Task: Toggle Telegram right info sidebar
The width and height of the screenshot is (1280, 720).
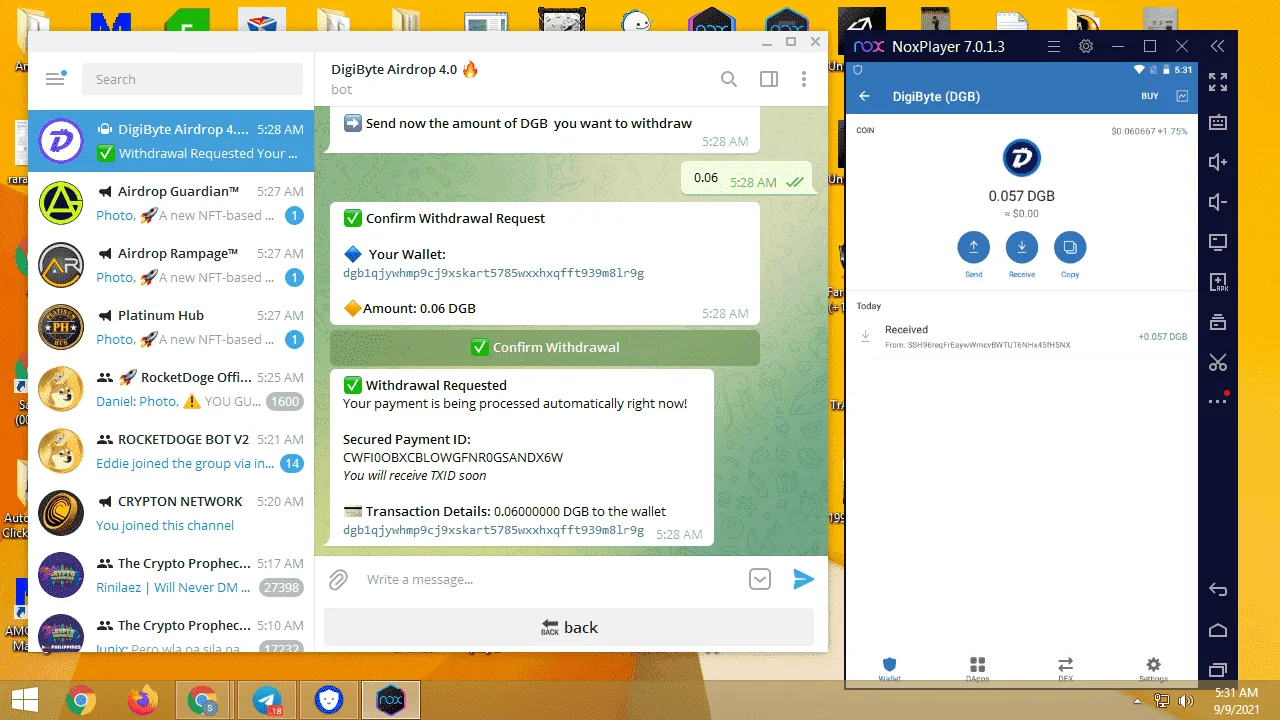Action: (x=769, y=79)
